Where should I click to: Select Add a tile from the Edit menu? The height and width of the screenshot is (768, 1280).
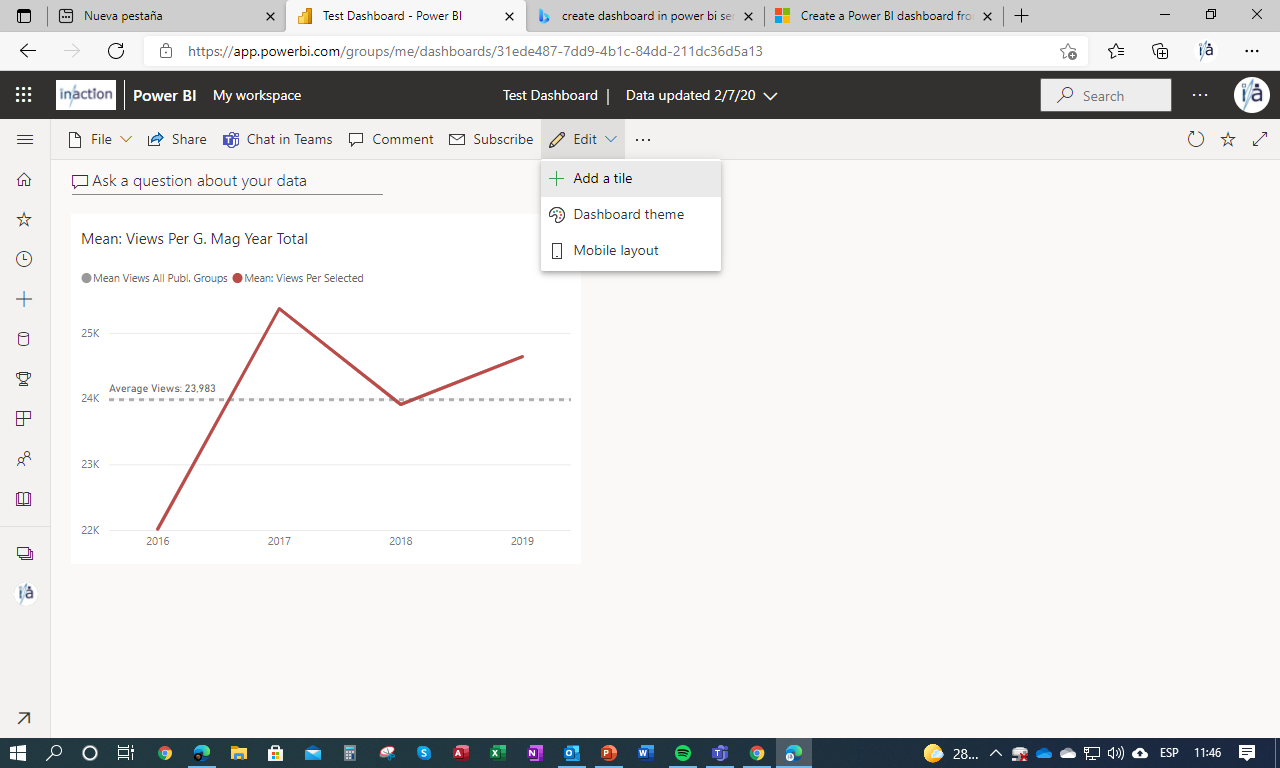click(x=631, y=178)
